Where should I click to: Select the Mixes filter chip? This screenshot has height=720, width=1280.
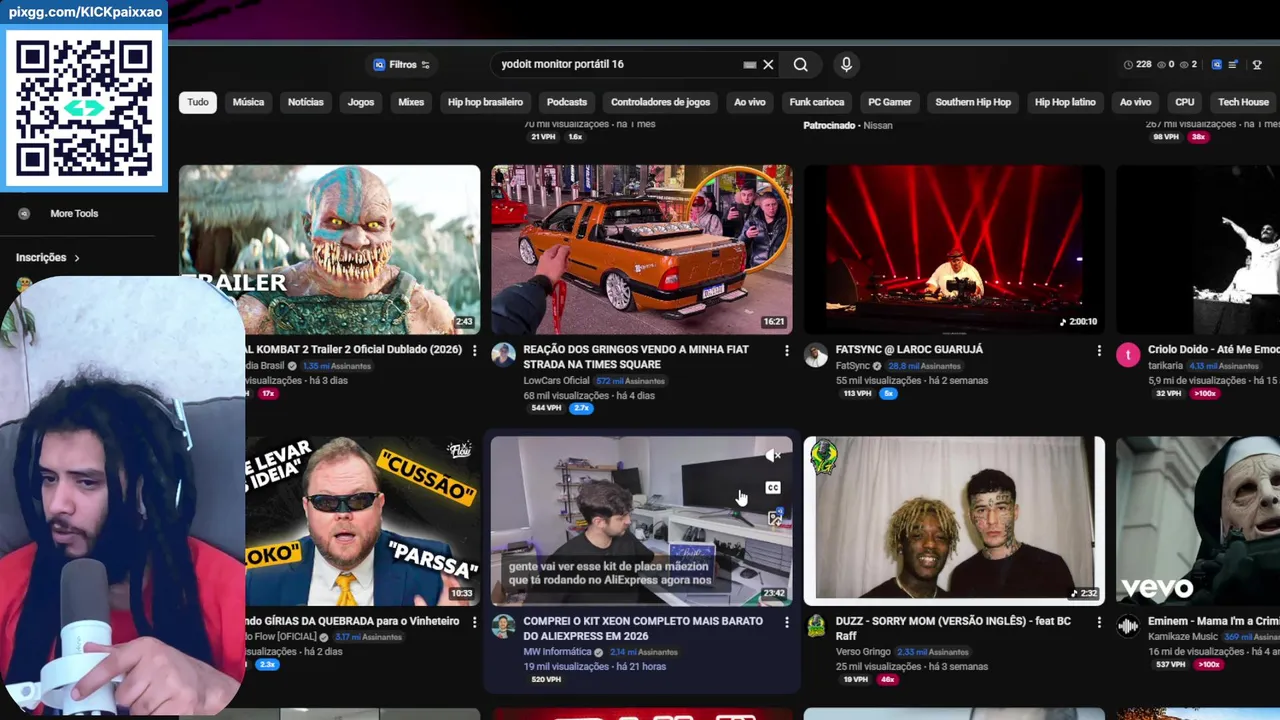click(411, 102)
